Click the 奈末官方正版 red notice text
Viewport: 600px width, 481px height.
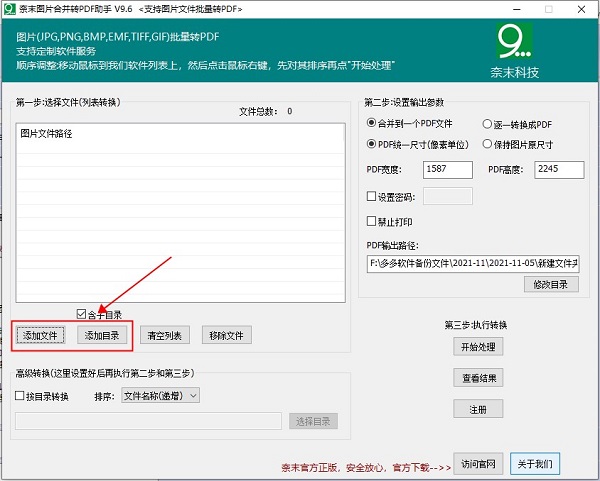[366, 468]
